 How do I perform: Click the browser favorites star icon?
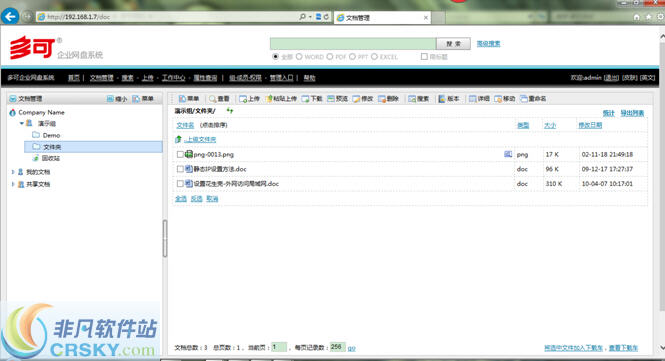point(648,17)
